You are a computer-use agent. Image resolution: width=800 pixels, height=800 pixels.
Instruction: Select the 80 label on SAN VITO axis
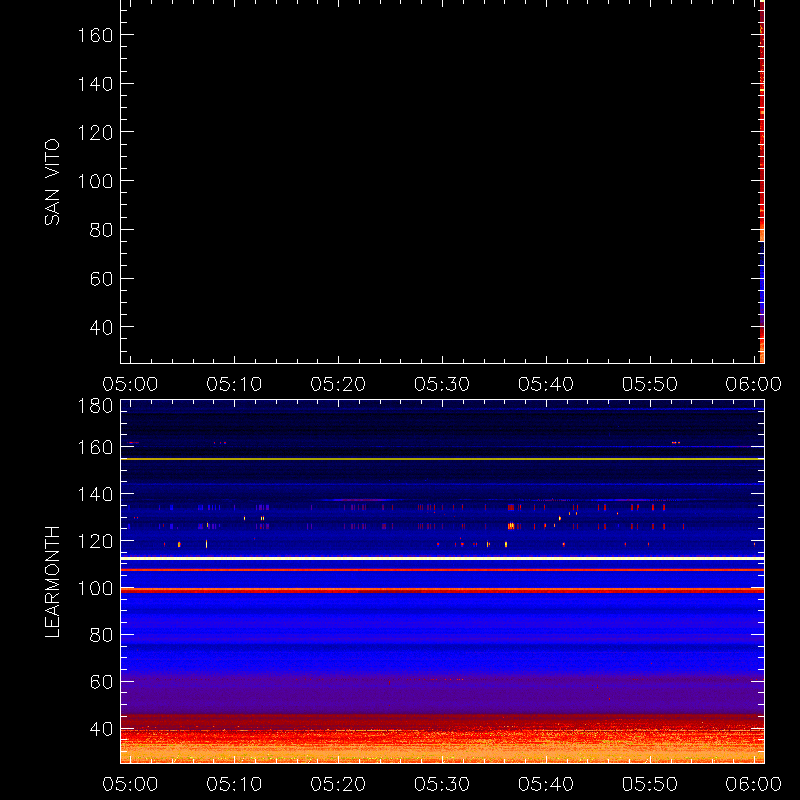pos(101,230)
